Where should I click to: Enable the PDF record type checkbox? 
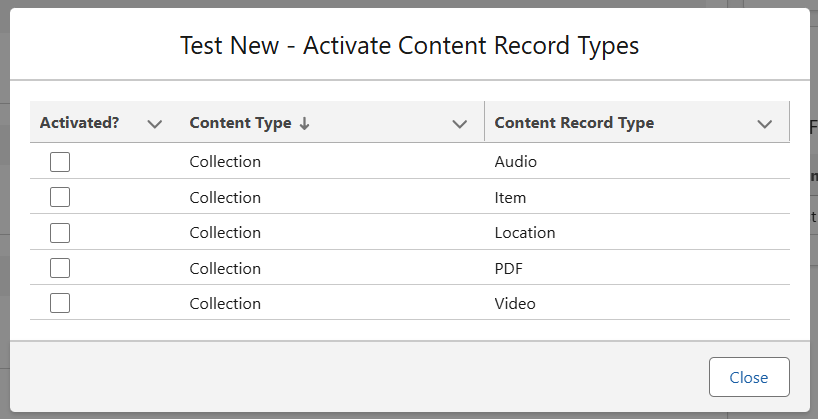[x=60, y=268]
